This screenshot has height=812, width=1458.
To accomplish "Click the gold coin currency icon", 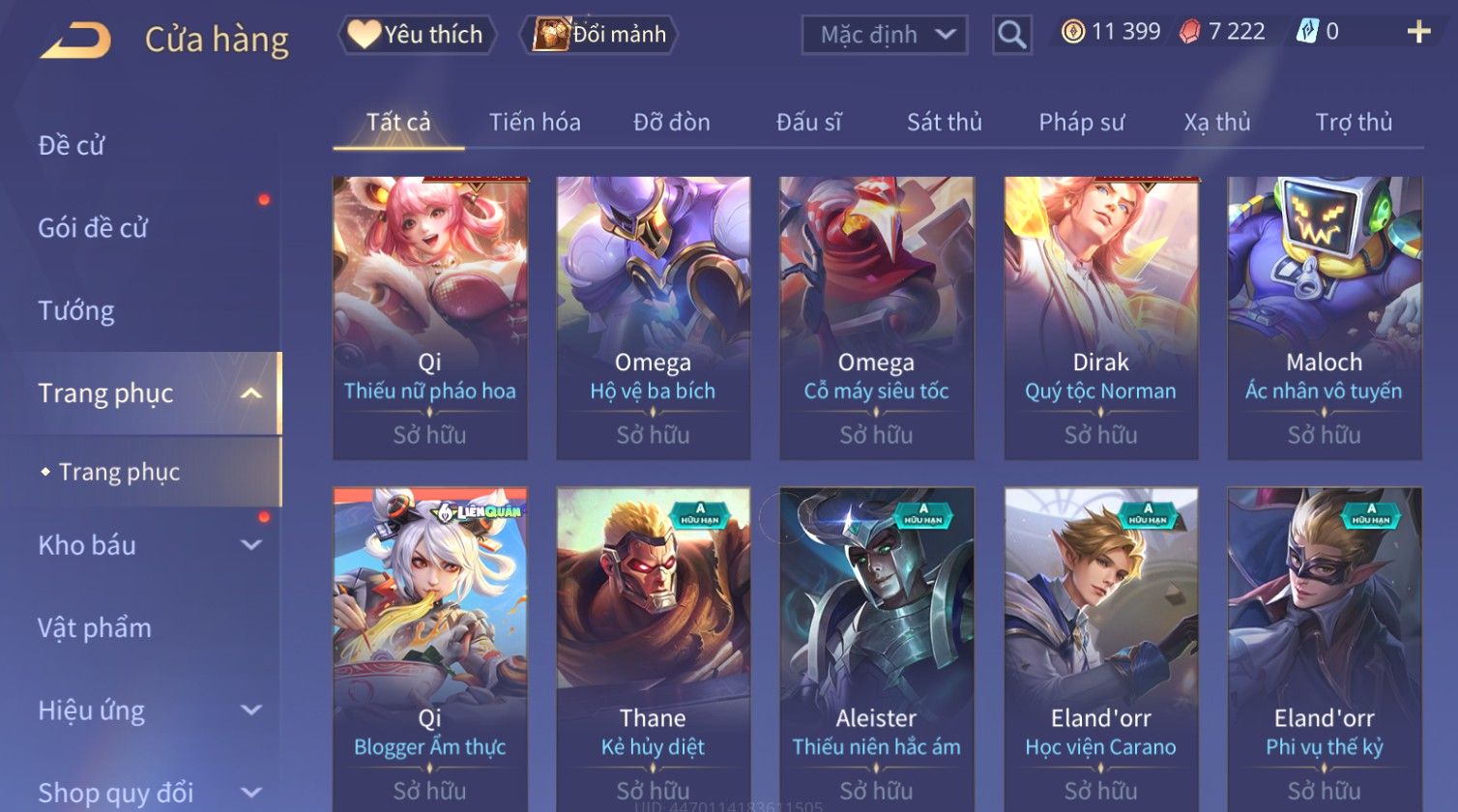I will (x=1073, y=32).
